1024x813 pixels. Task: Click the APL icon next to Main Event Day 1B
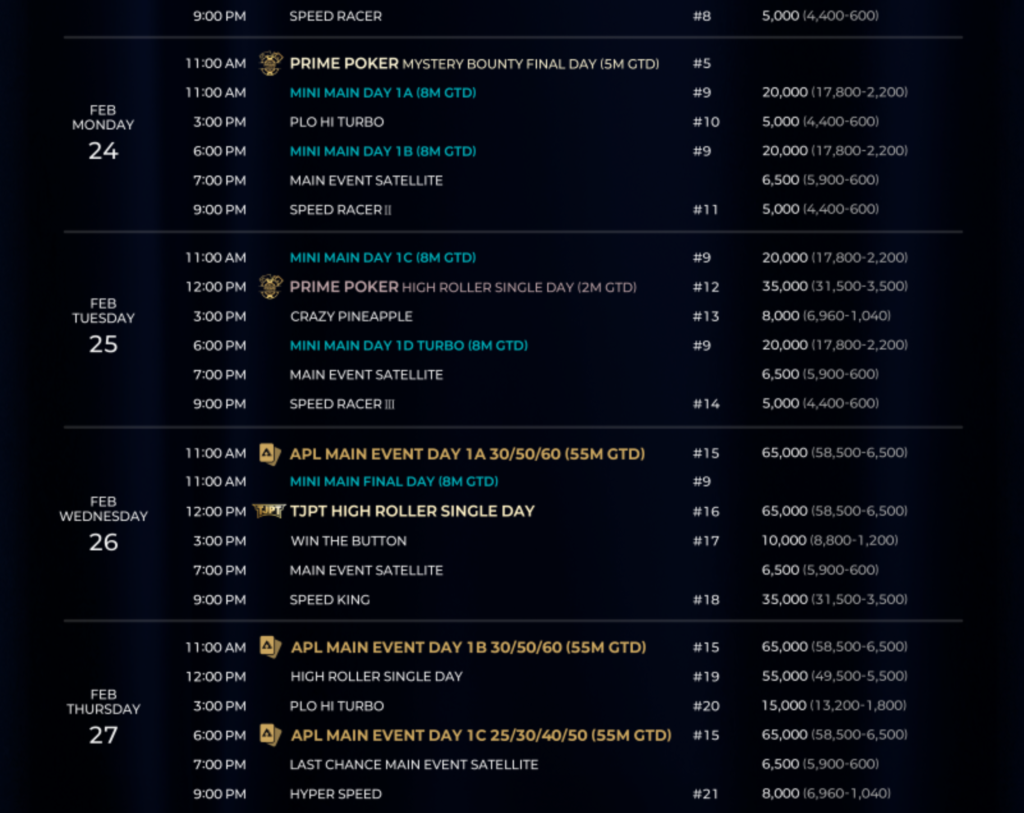click(268, 647)
